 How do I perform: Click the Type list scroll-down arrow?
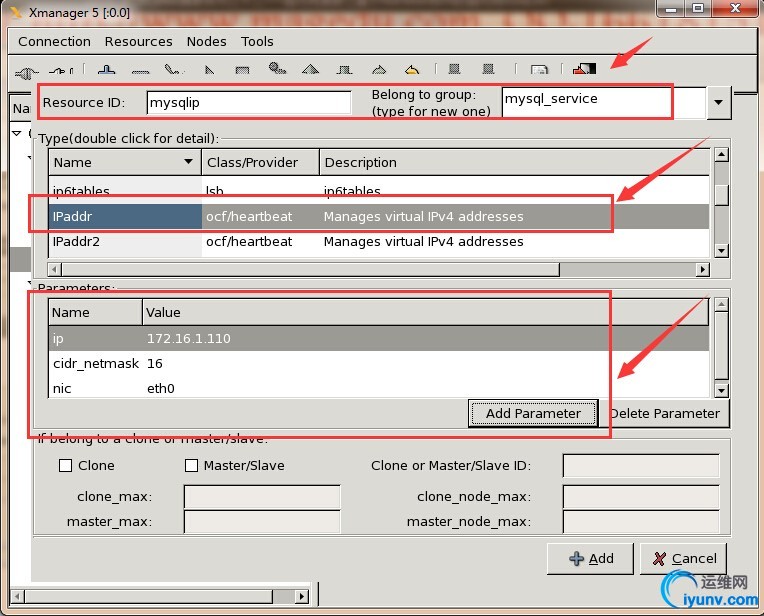pyautogui.click(x=722, y=250)
